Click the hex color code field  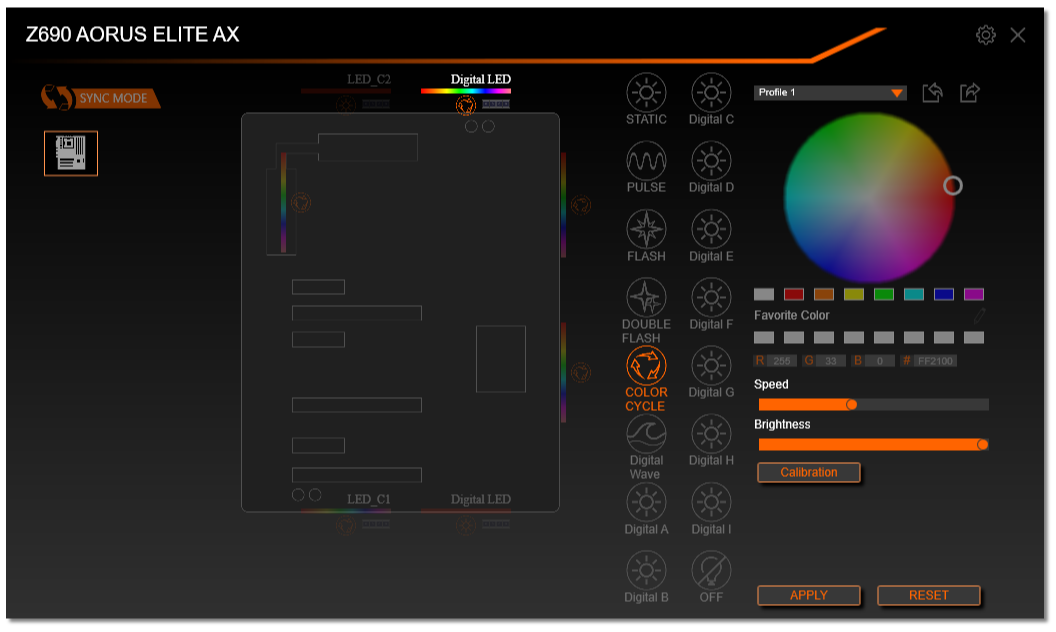(935, 360)
